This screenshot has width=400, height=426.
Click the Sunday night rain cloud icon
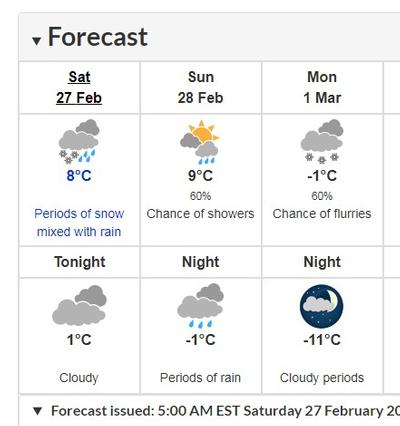(200, 306)
